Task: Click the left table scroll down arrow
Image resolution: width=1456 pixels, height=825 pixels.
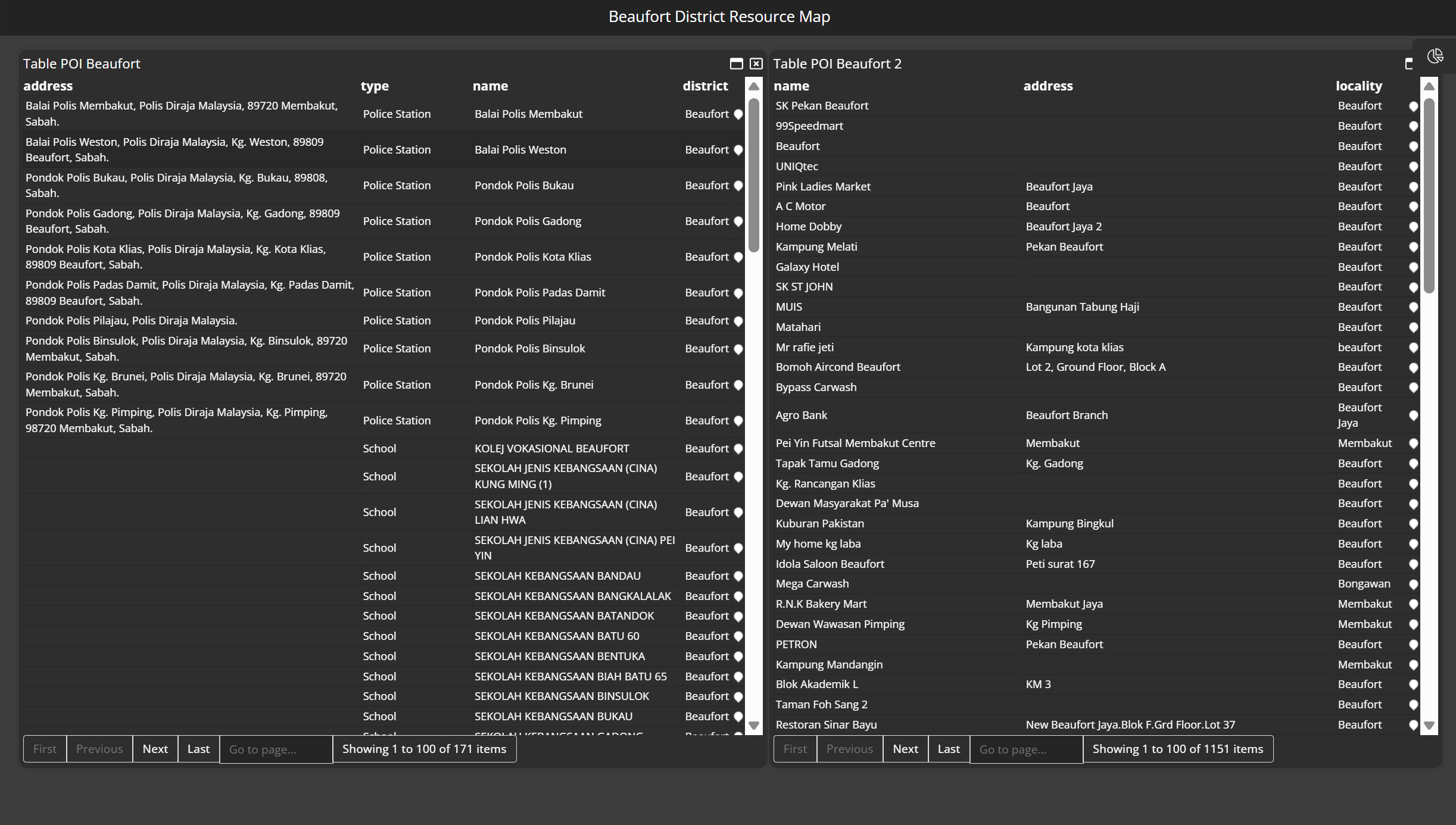Action: pyautogui.click(x=754, y=726)
